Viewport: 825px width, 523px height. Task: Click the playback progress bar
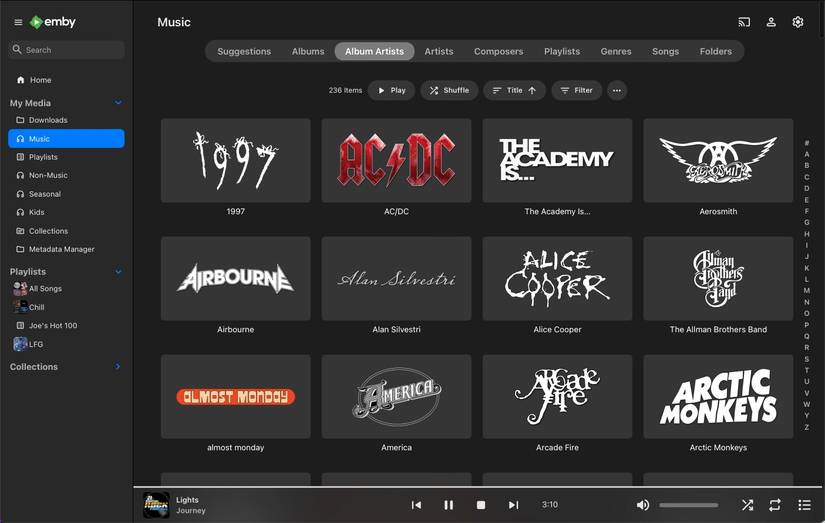(x=479, y=487)
